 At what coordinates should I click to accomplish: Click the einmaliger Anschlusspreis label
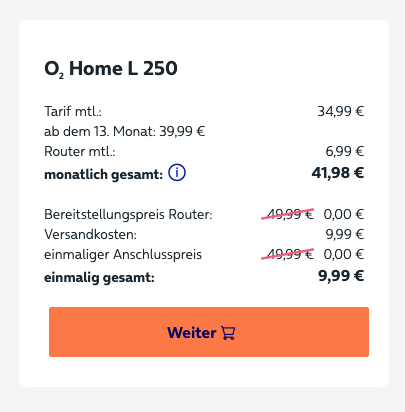click(123, 255)
